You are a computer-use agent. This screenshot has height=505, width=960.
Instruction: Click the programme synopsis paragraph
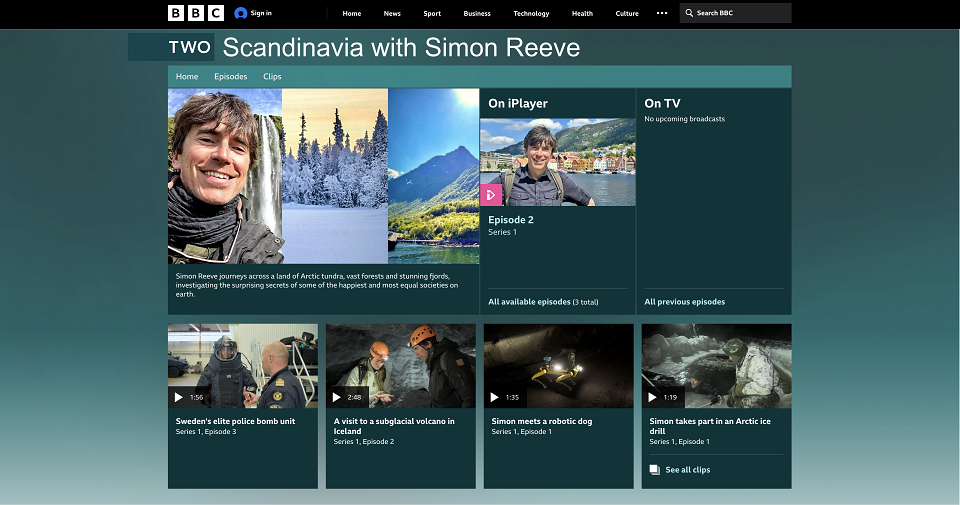(317, 285)
